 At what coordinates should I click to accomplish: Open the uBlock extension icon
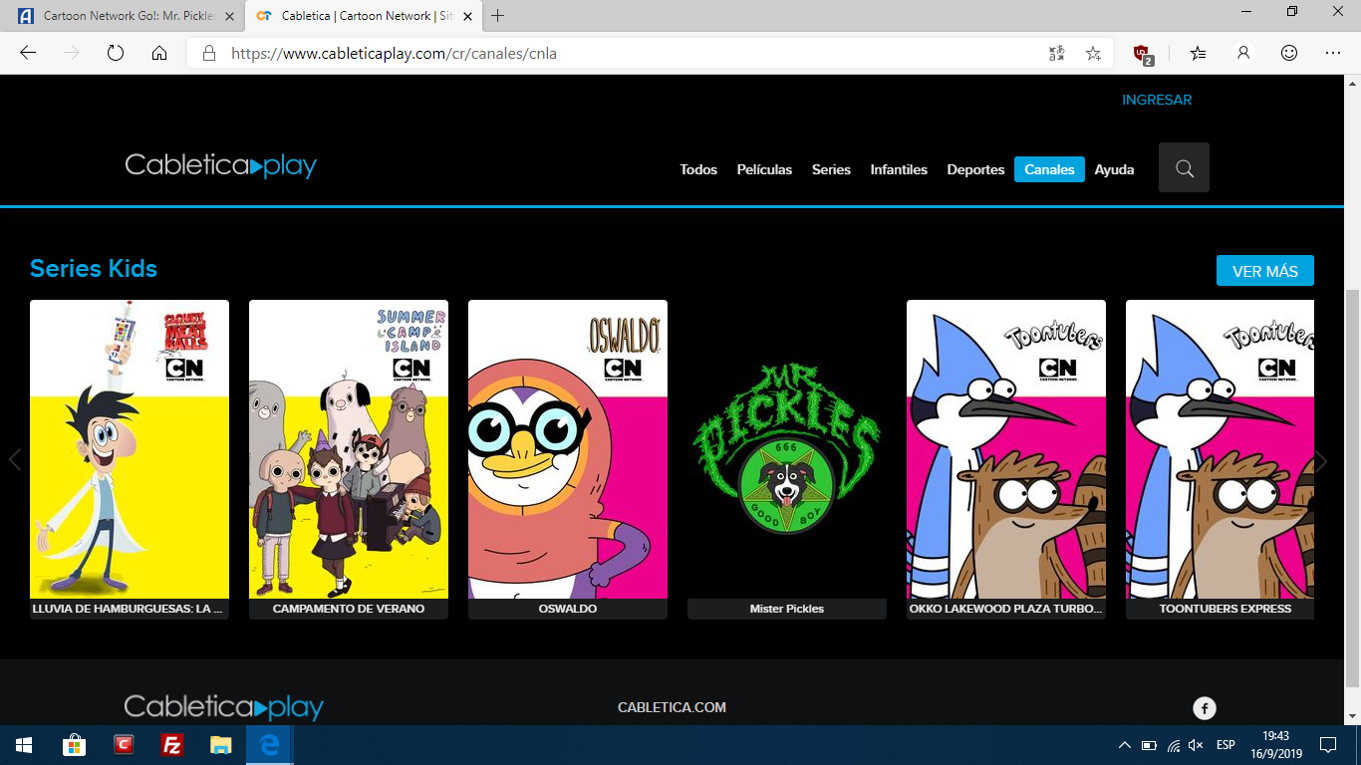pyautogui.click(x=1142, y=54)
